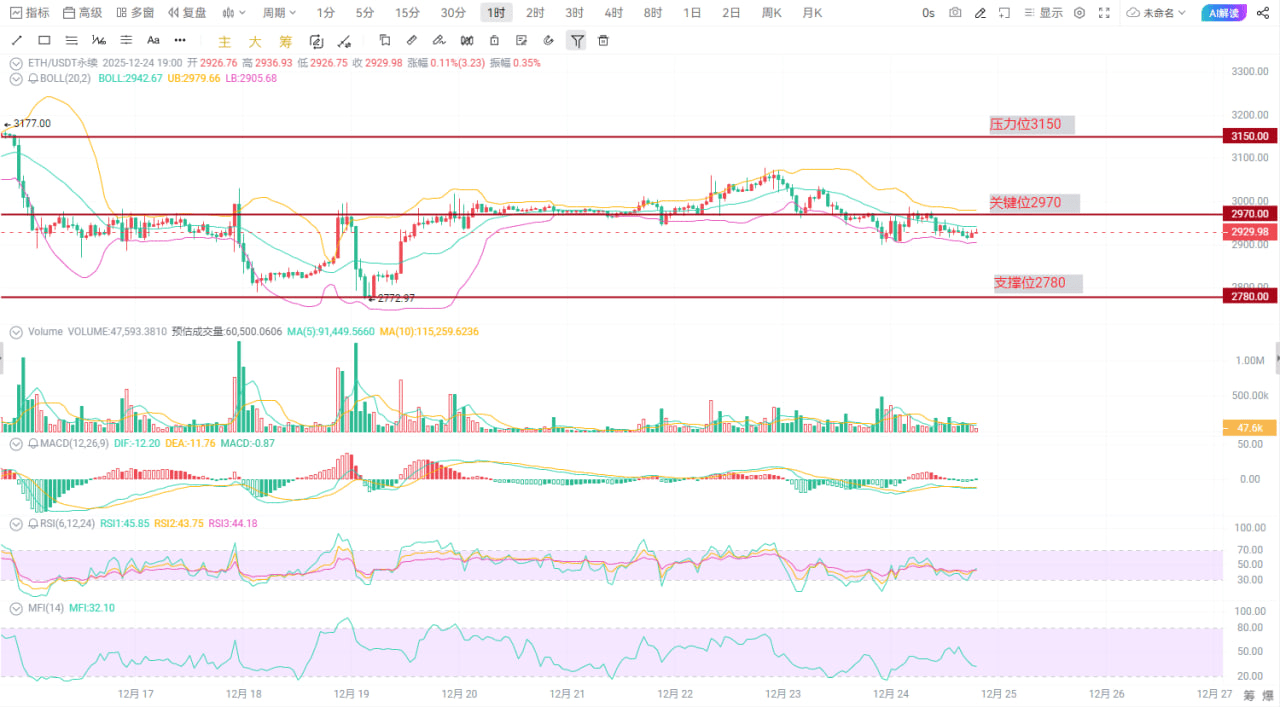
Task: Select the 8时 timeframe
Action: 652,13
